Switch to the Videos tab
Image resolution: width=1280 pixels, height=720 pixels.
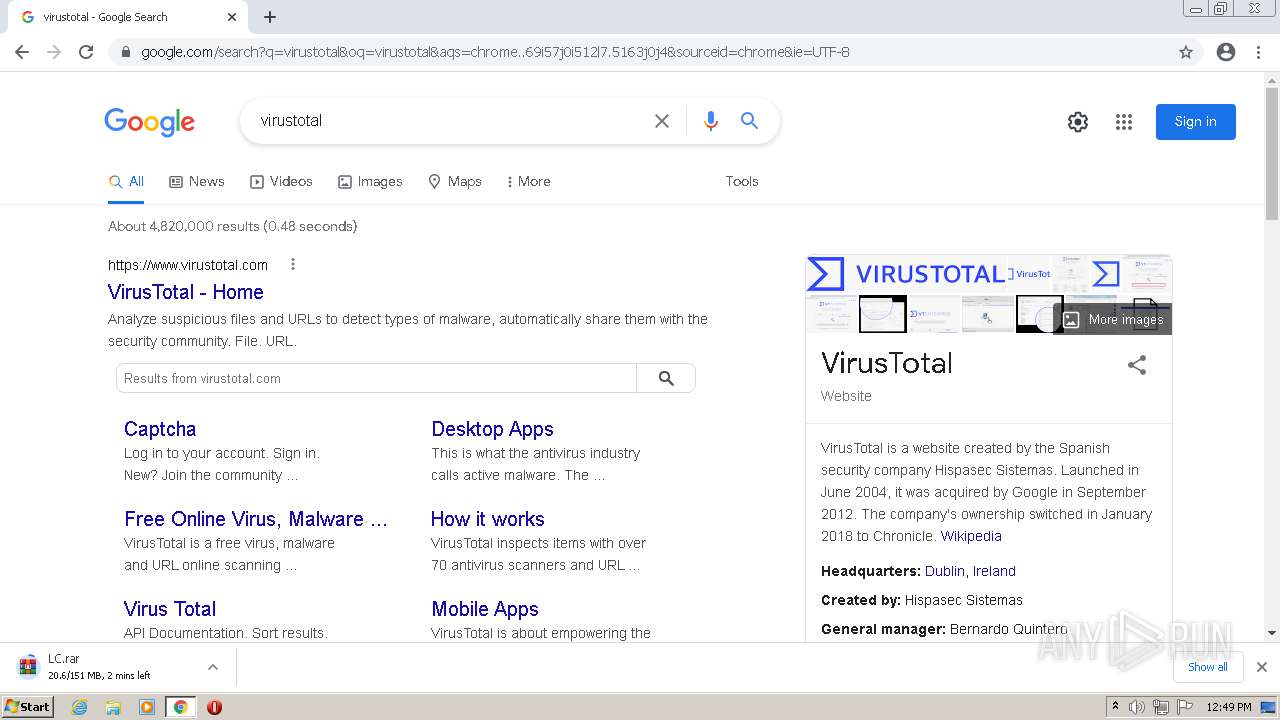tap(281, 182)
